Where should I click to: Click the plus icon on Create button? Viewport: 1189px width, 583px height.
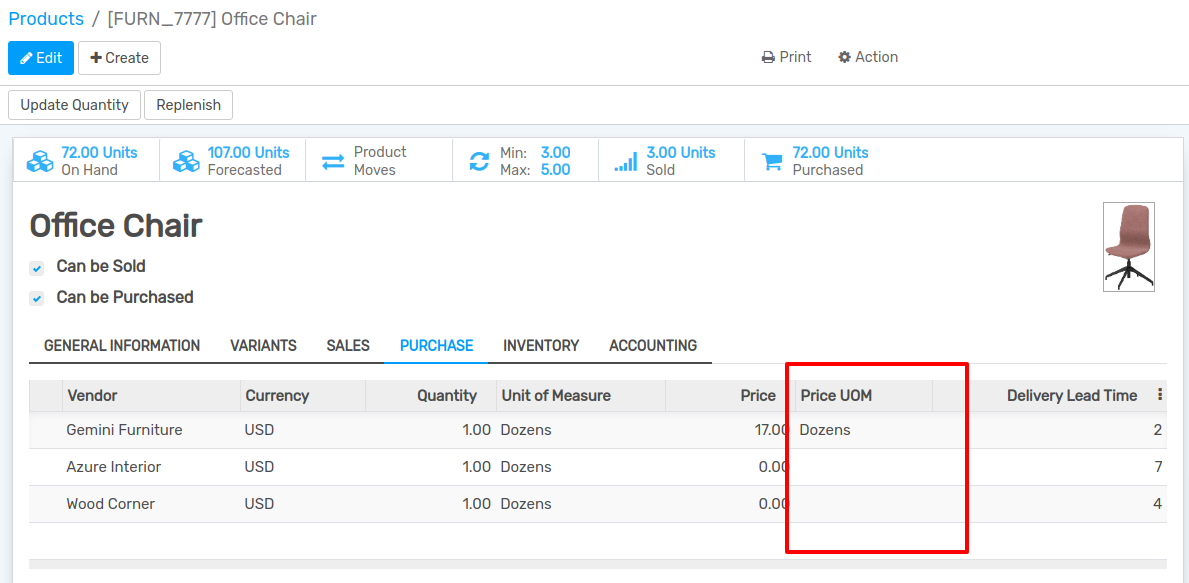[94, 57]
